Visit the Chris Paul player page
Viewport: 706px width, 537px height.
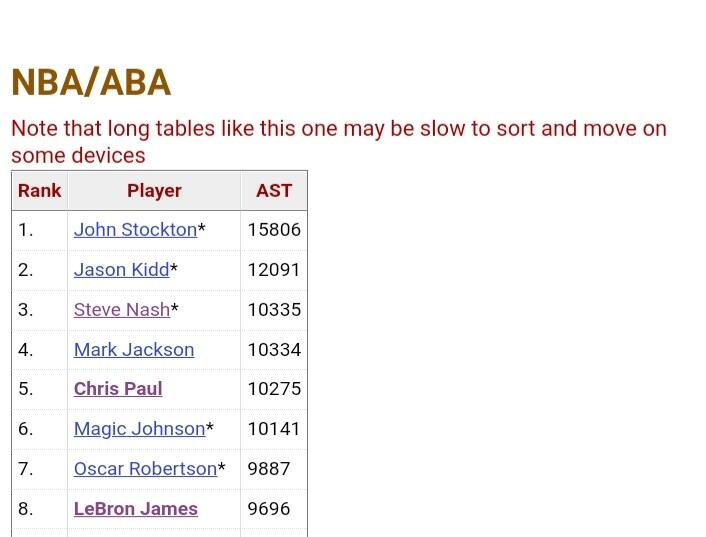click(117, 388)
